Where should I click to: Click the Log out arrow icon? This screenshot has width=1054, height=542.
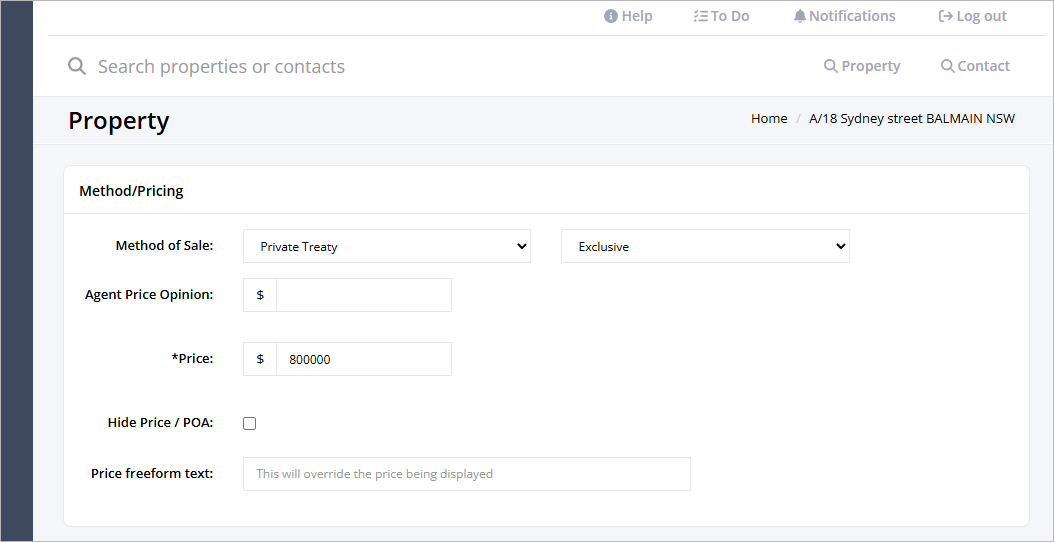pyautogui.click(x=946, y=16)
